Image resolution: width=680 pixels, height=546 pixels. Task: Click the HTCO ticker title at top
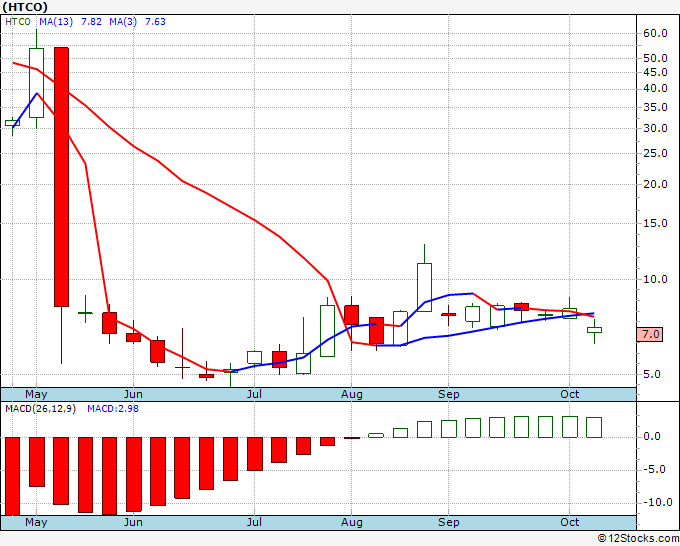[25, 7]
